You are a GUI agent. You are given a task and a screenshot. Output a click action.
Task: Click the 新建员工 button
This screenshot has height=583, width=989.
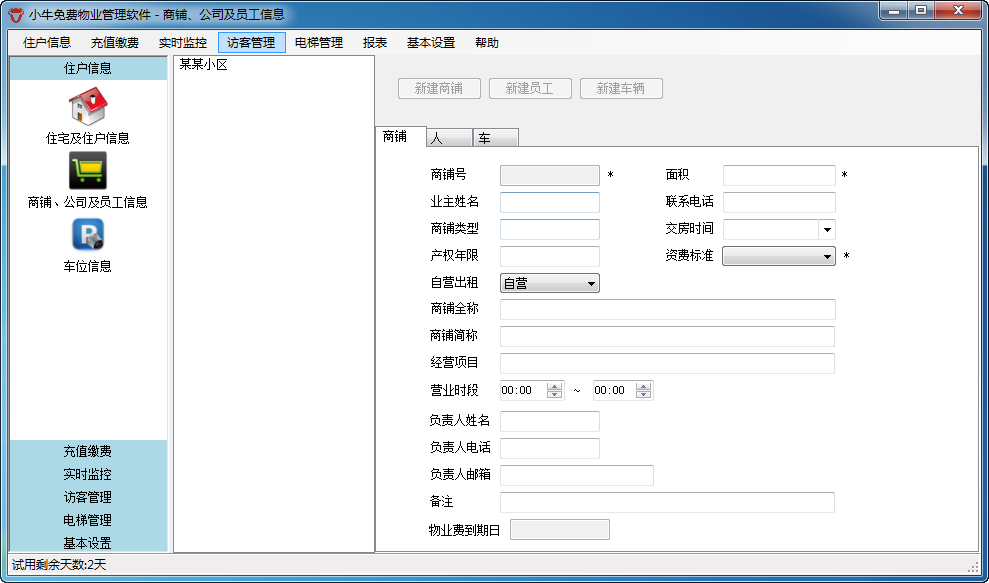pos(530,88)
